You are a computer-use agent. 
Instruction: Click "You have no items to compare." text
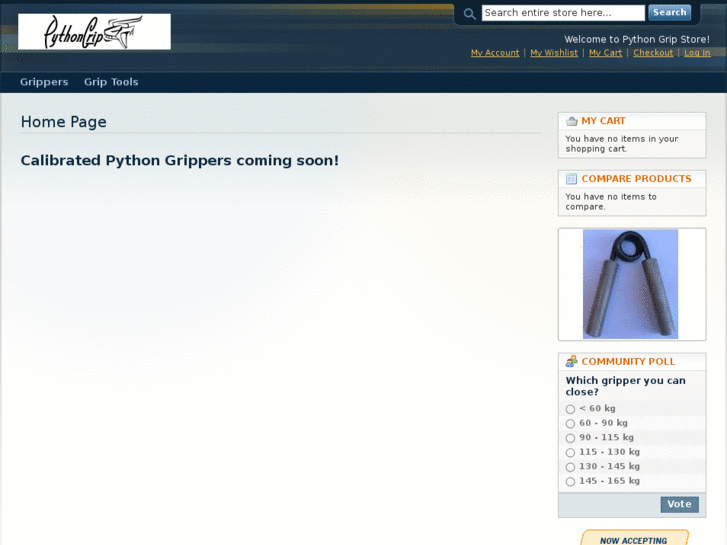point(611,202)
